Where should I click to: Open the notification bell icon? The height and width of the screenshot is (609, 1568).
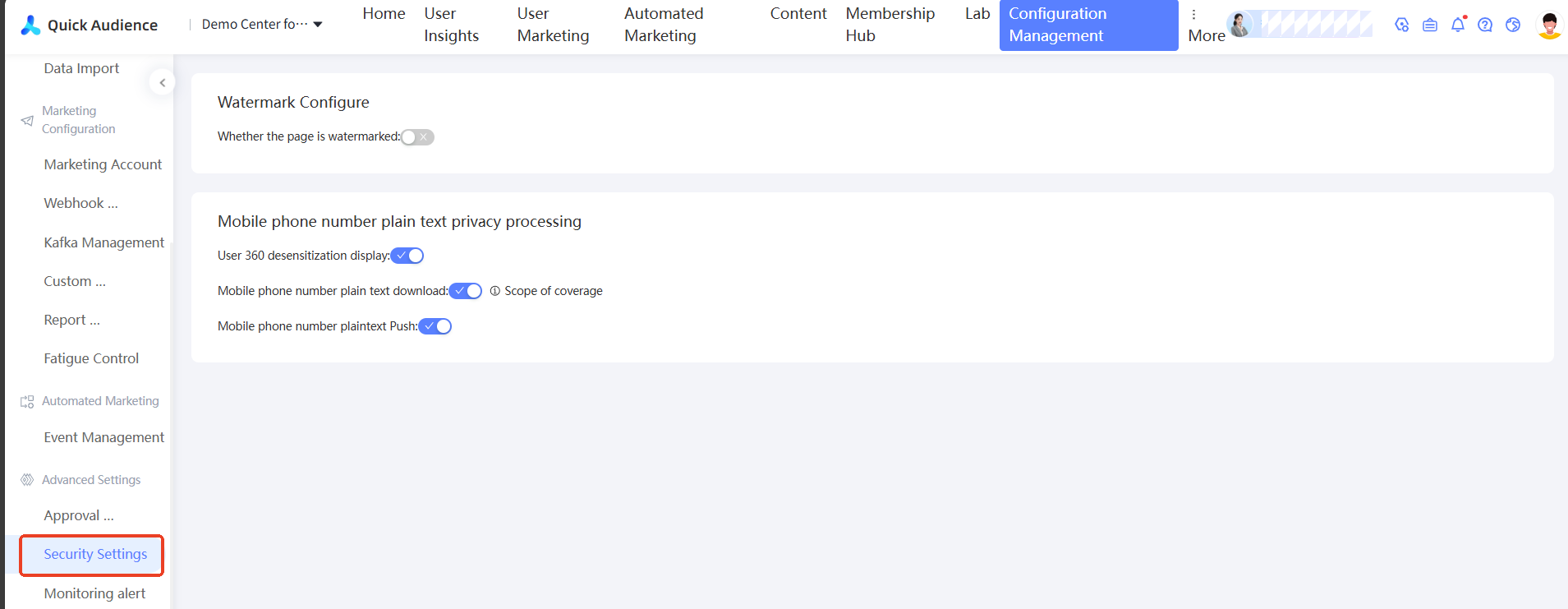[x=1458, y=25]
